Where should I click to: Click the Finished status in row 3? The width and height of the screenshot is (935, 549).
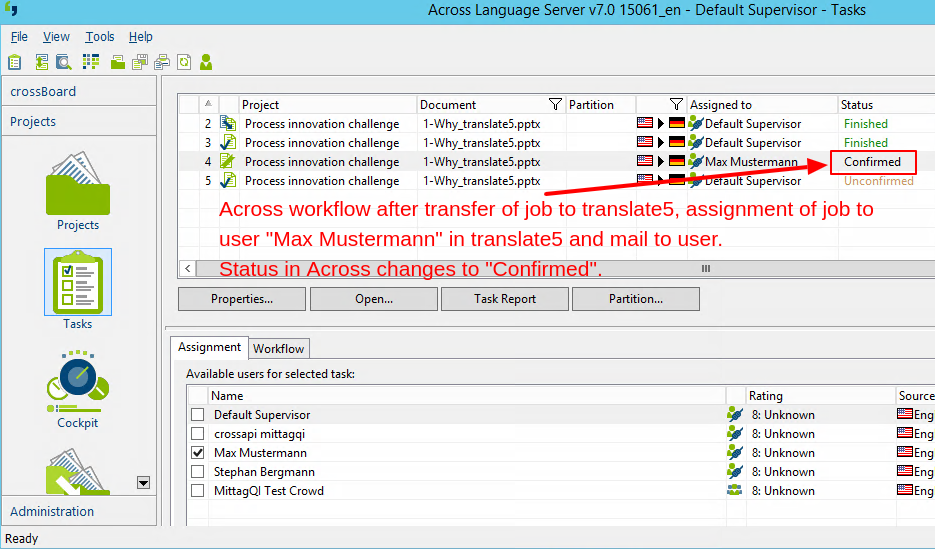coord(865,142)
